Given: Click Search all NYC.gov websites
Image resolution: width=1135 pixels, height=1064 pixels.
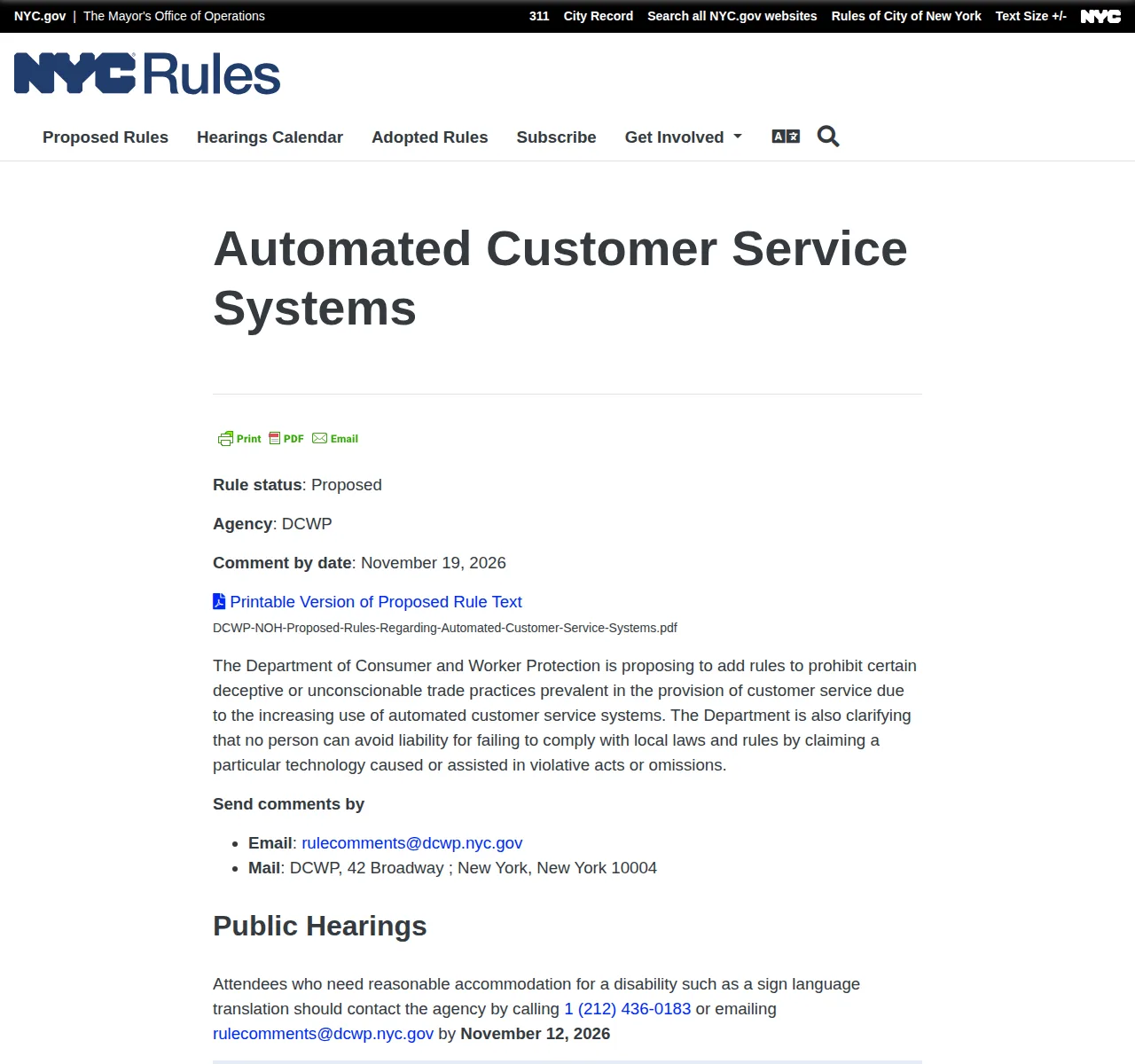Looking at the screenshot, I should [x=732, y=16].
